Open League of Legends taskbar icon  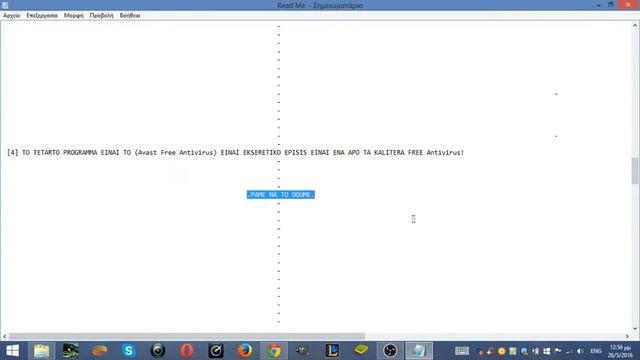click(332, 351)
